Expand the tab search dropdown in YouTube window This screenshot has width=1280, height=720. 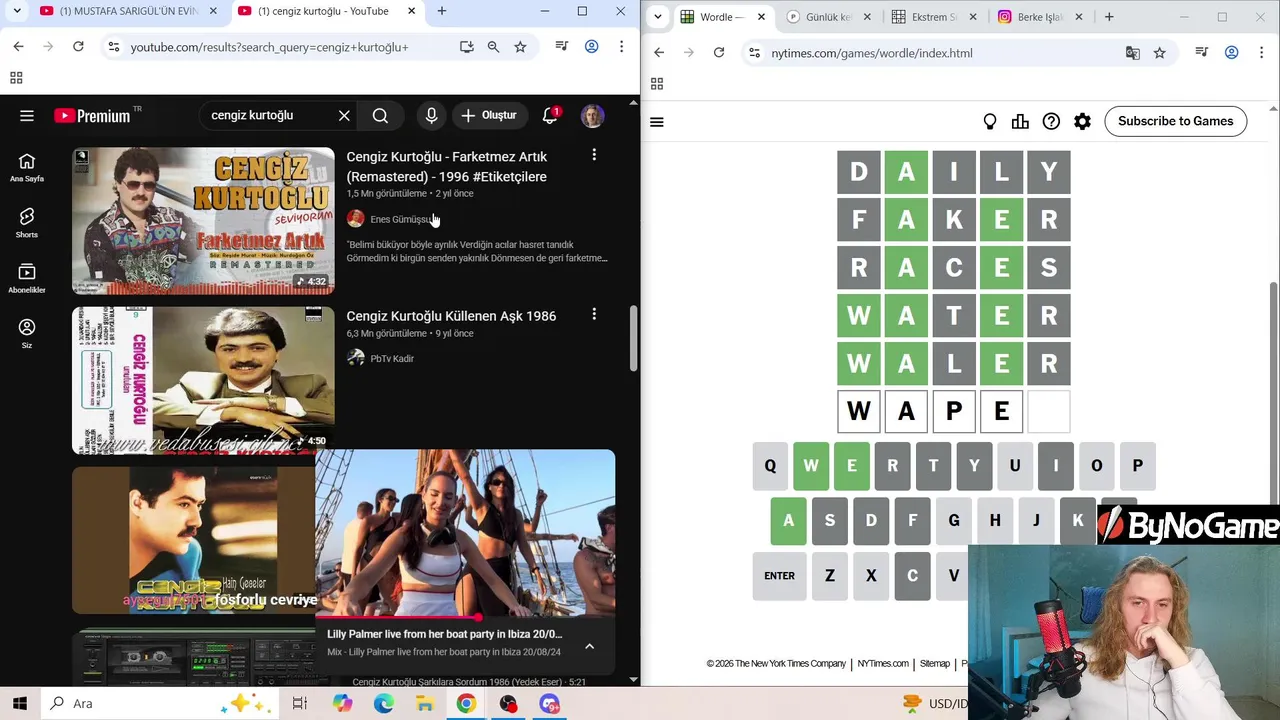point(17,12)
